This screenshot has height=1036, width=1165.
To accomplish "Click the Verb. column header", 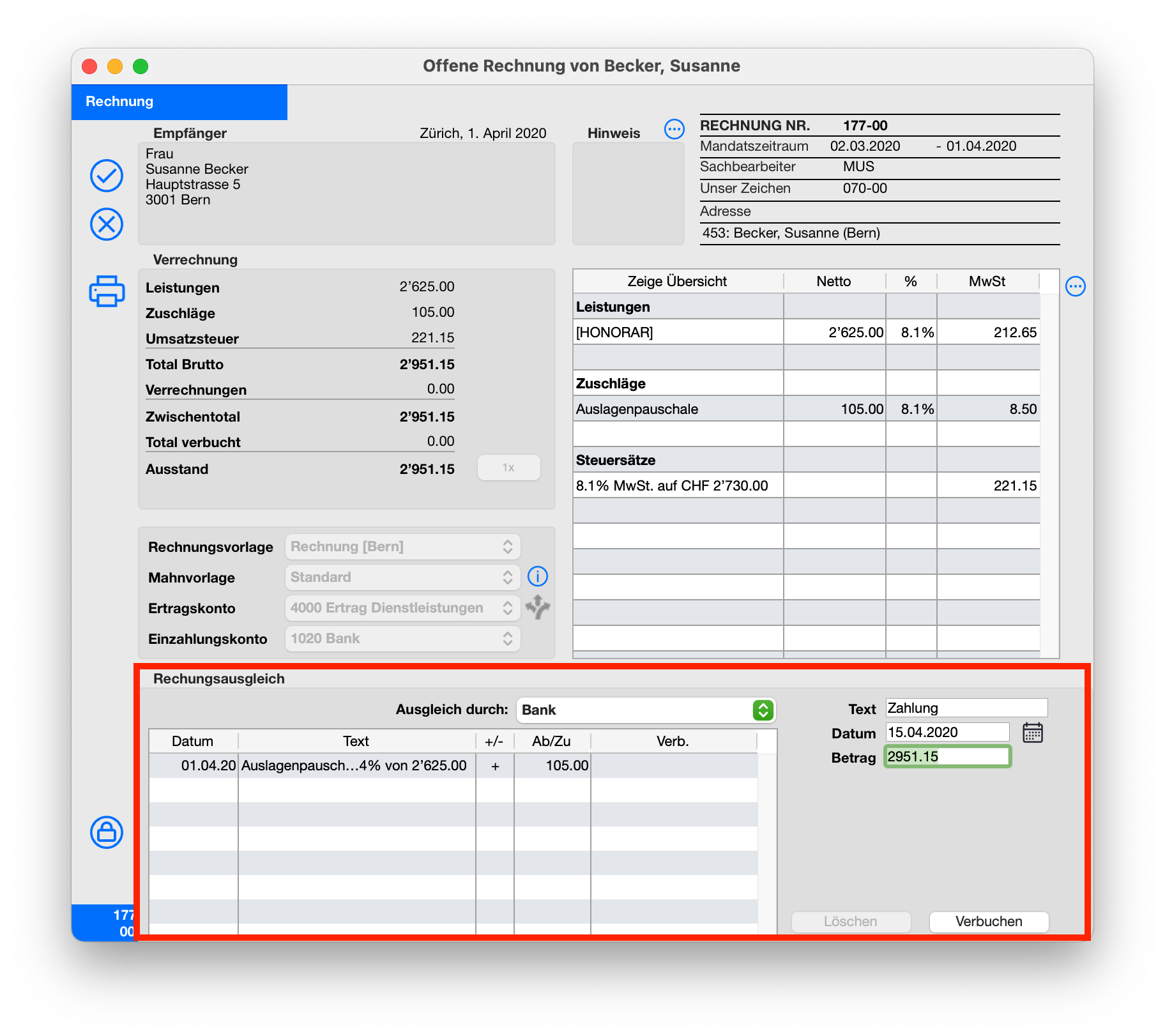I will click(673, 742).
